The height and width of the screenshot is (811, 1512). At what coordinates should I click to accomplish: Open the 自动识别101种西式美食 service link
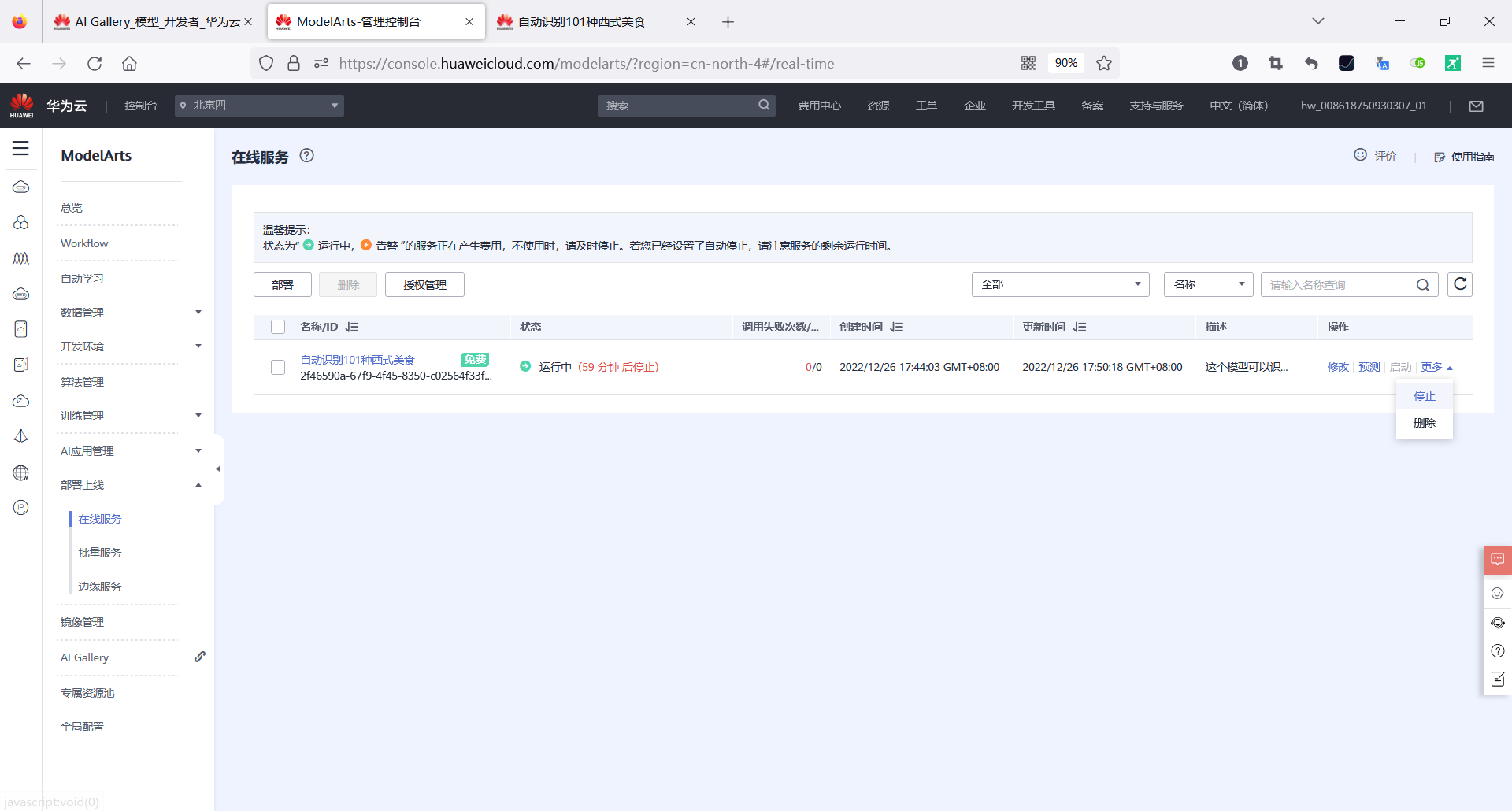coord(358,360)
